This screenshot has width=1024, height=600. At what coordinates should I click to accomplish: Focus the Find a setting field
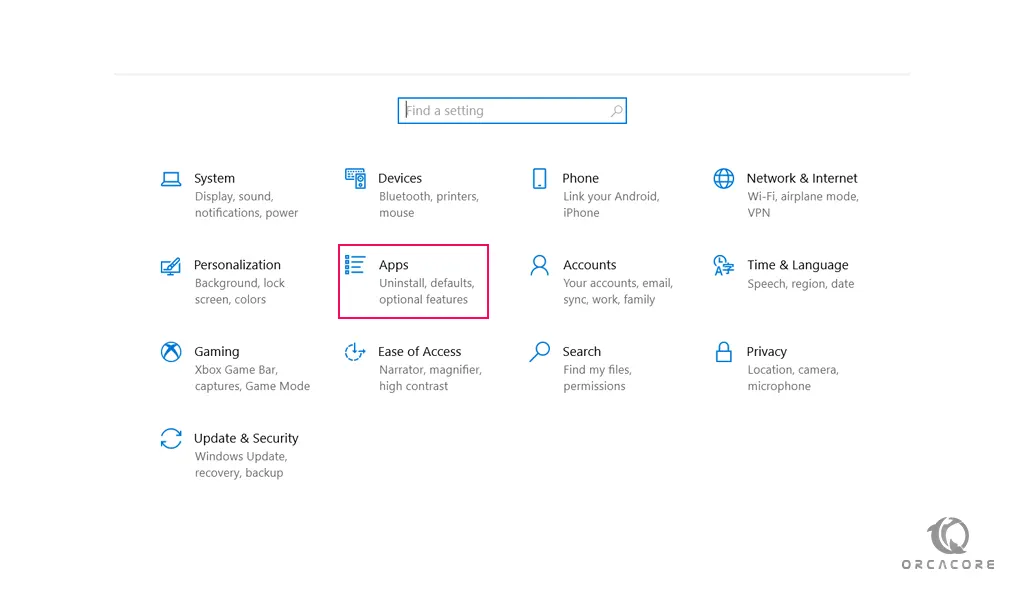point(512,111)
